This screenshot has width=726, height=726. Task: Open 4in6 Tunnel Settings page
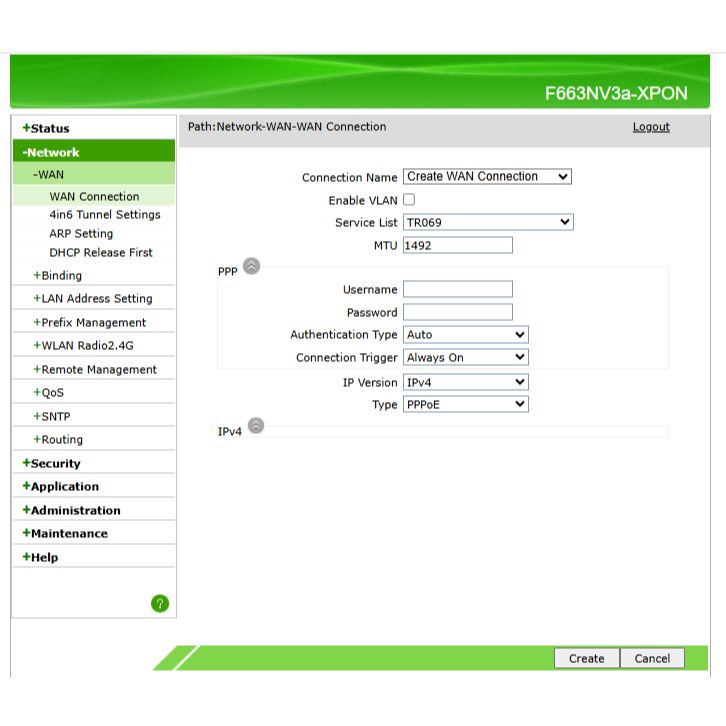click(x=105, y=215)
